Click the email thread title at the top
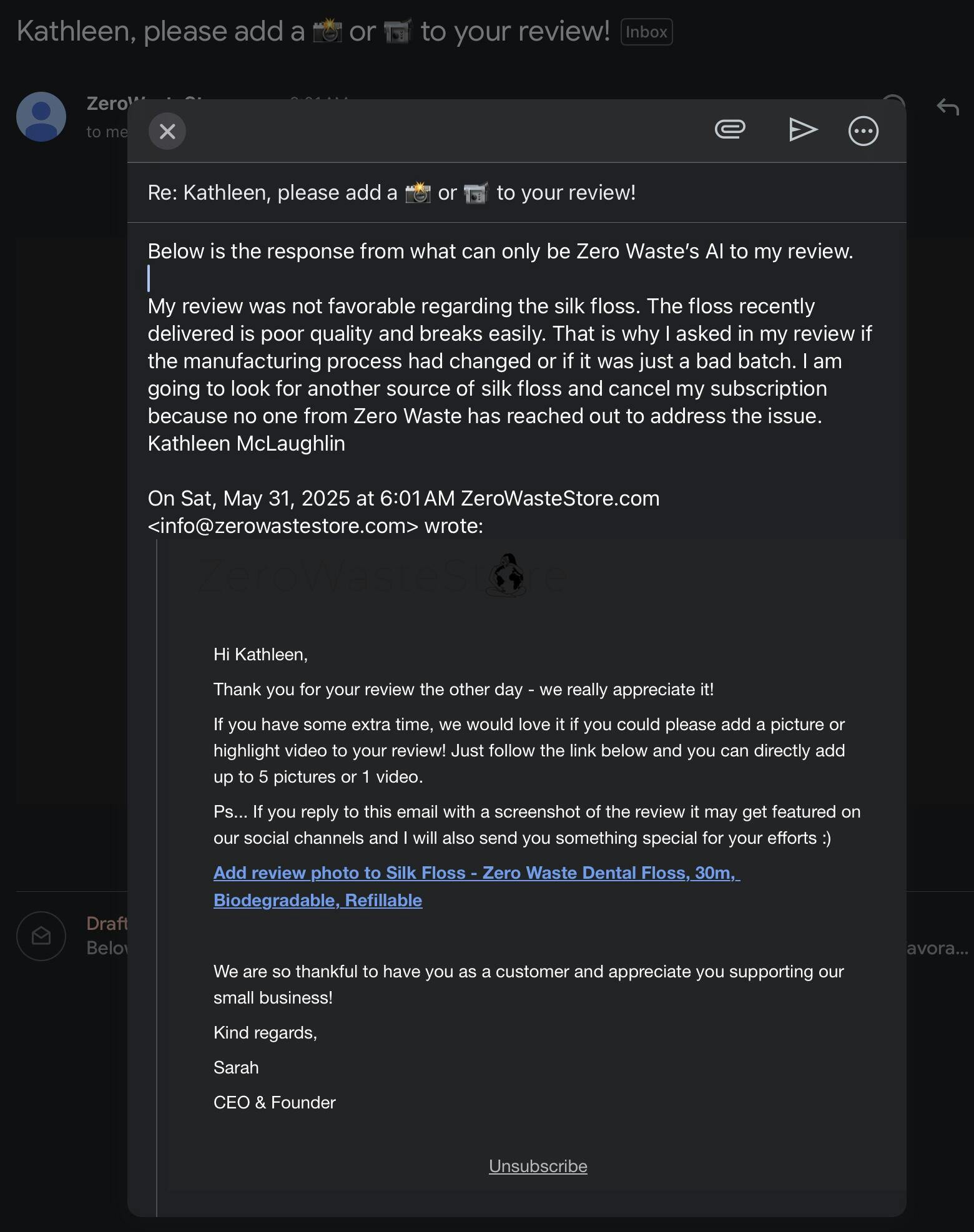Viewport: 974px width, 1232px height. [312, 31]
